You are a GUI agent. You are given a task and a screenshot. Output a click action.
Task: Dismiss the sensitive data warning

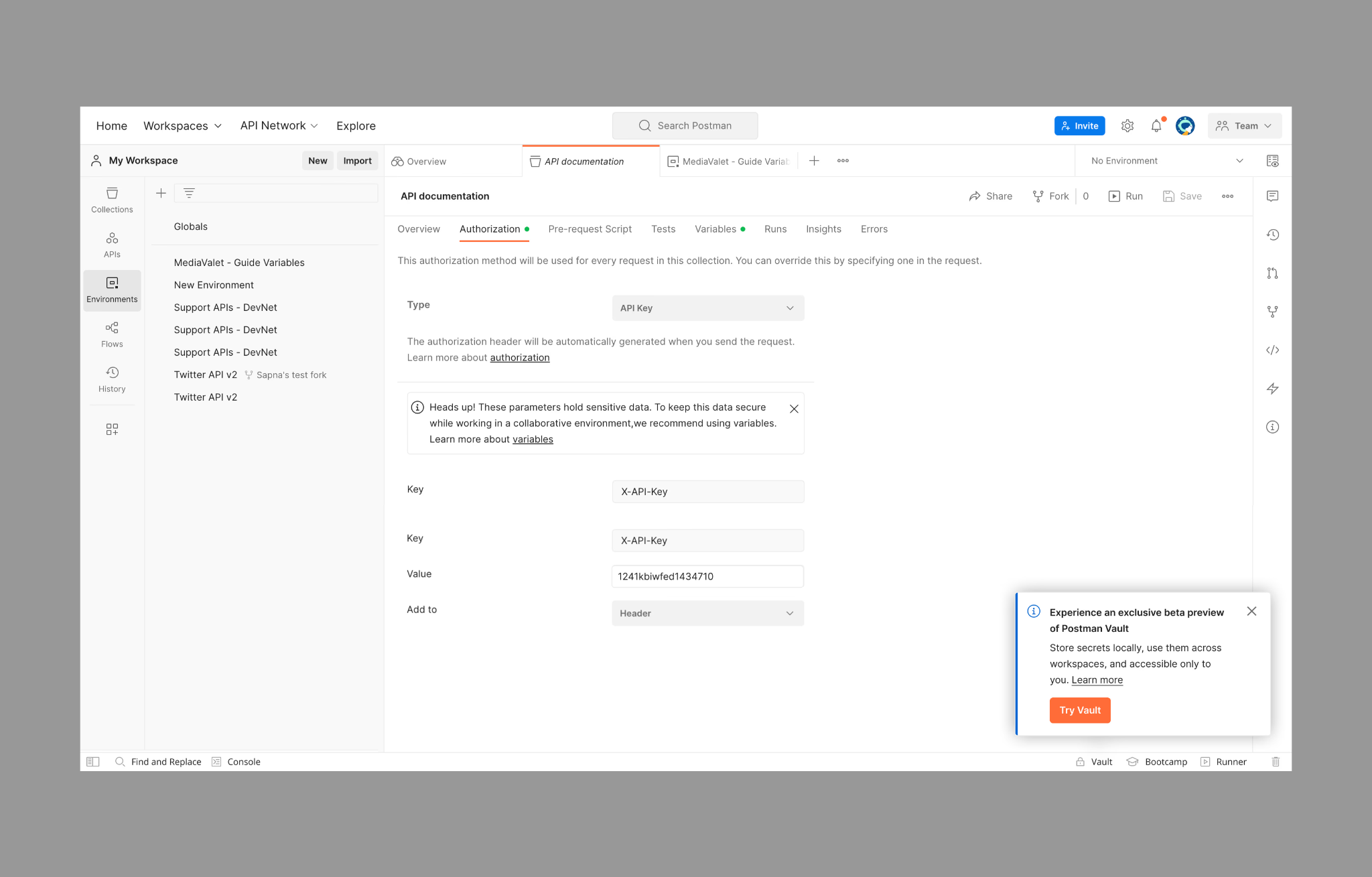tap(794, 409)
